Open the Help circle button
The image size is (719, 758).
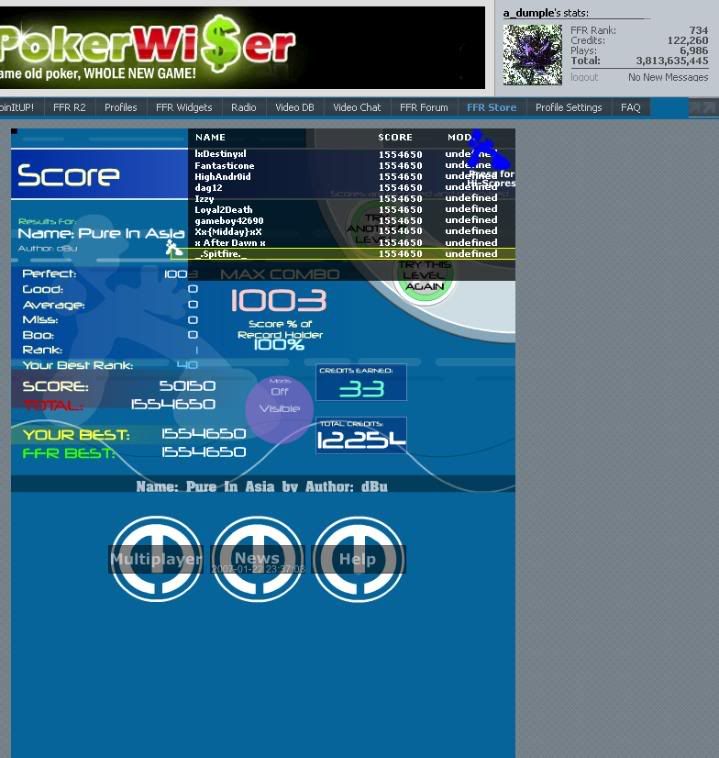357,559
